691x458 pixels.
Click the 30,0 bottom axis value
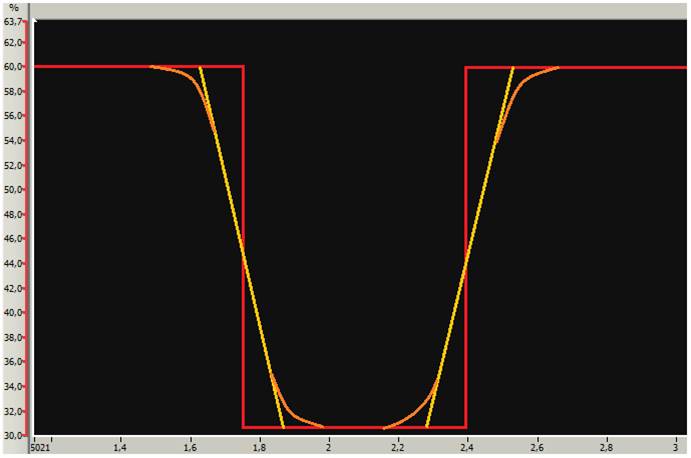(11, 435)
